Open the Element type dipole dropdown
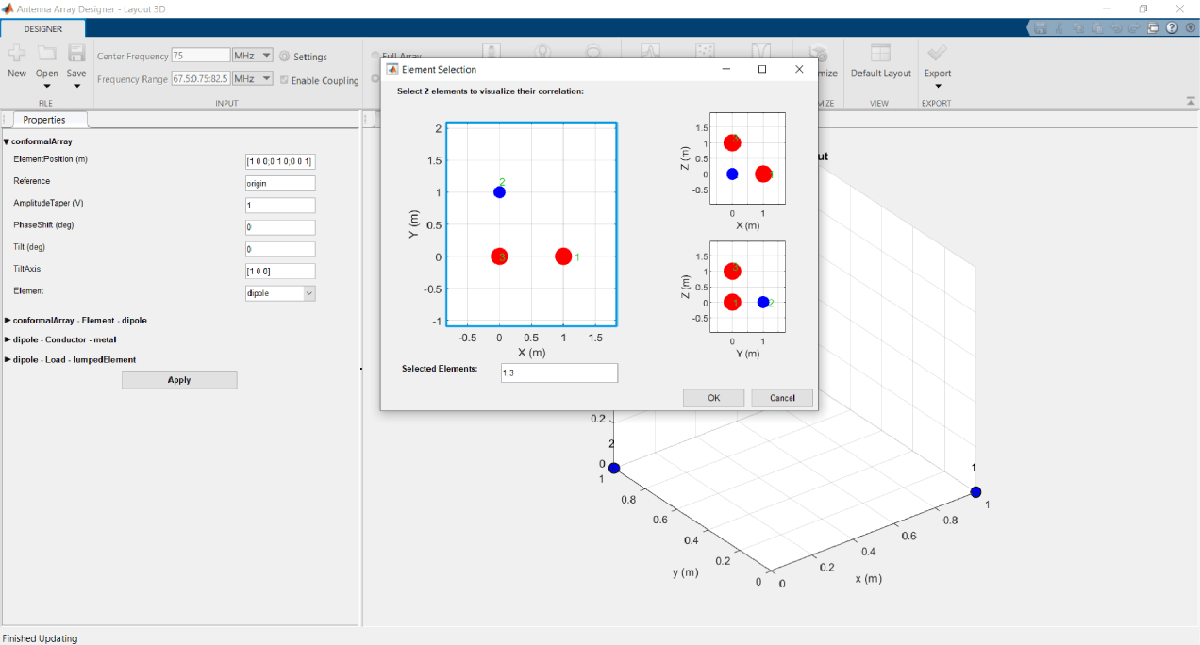Image resolution: width=1200 pixels, height=645 pixels. point(280,293)
